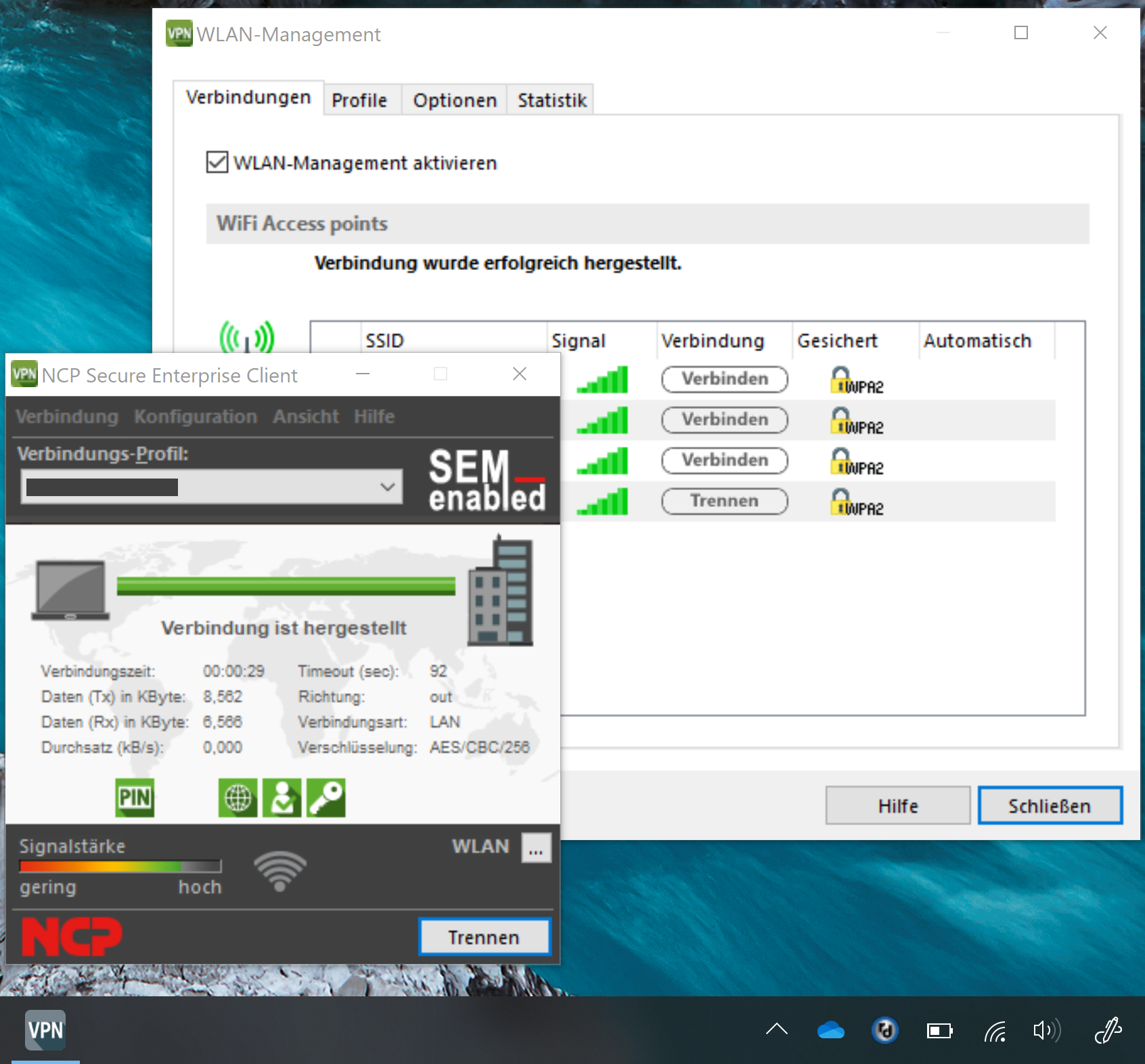The image size is (1145, 1064).
Task: Switch to the Statistik tab
Action: coord(552,100)
